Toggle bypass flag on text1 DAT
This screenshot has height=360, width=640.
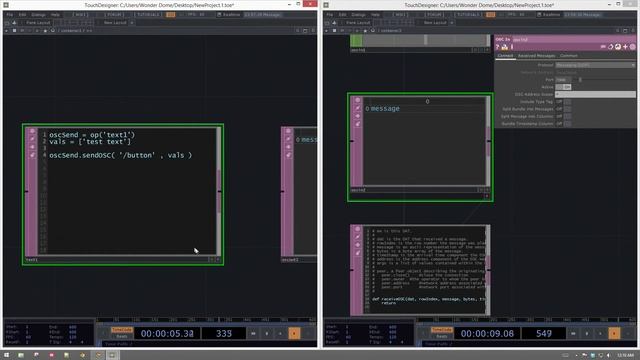coord(32,147)
